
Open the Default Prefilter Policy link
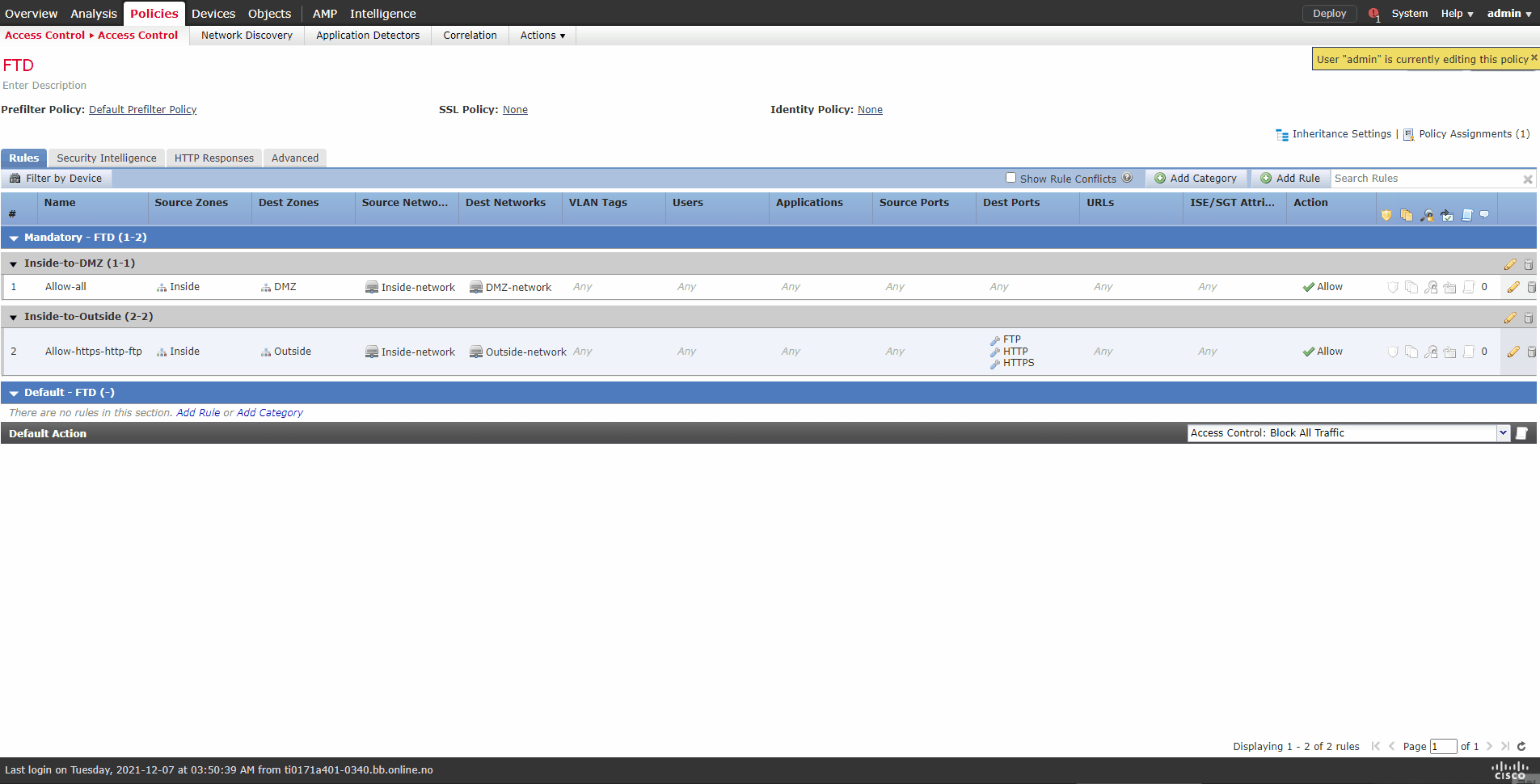click(142, 110)
